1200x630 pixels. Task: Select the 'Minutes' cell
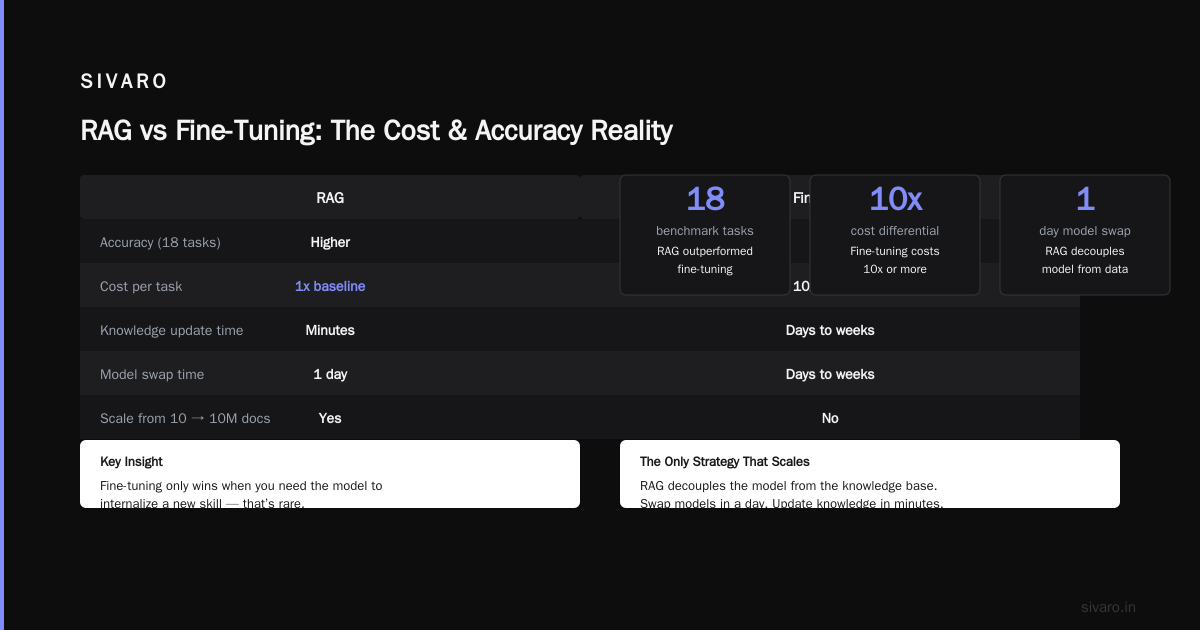coord(330,330)
